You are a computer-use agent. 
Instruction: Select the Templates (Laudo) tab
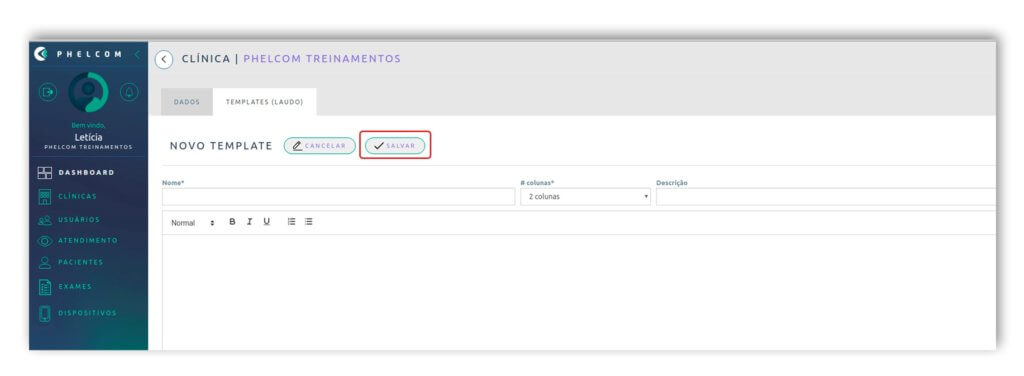tap(264, 102)
